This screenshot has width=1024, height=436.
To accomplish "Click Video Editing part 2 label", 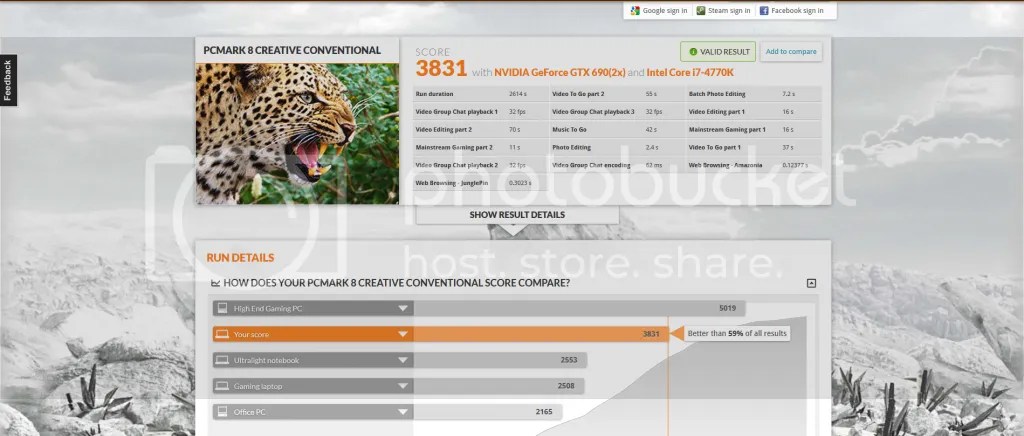I will click(x=443, y=130).
